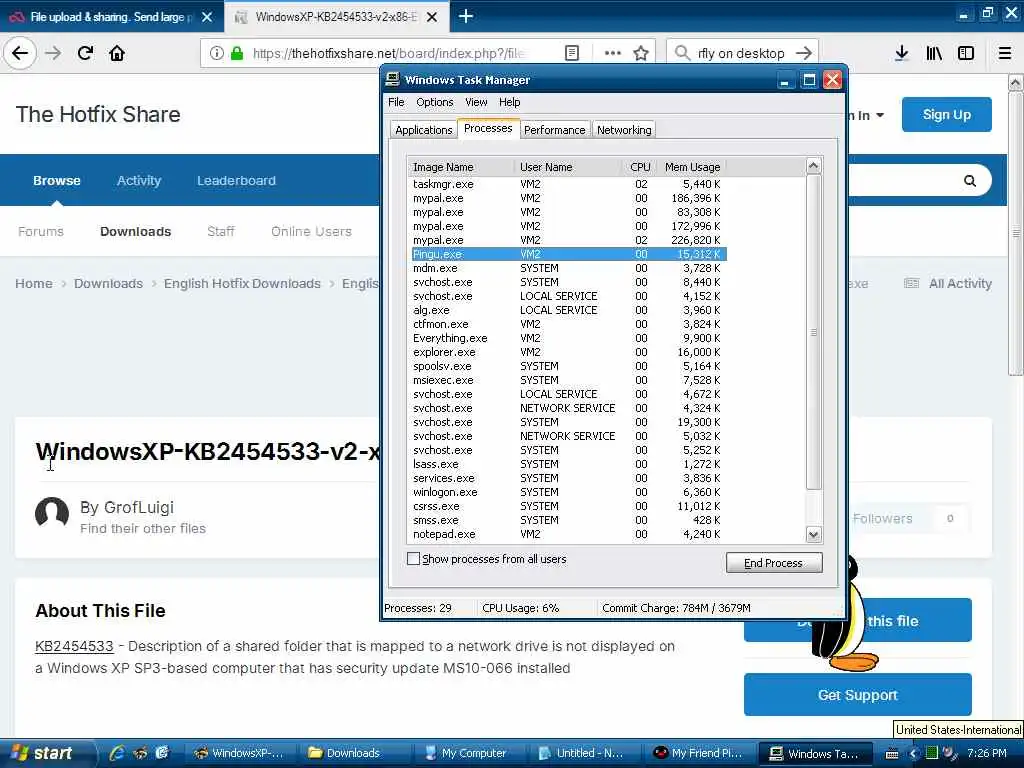Close the WindowsXP-KB2454533 tab
This screenshot has width=1024, height=768.
[432, 17]
